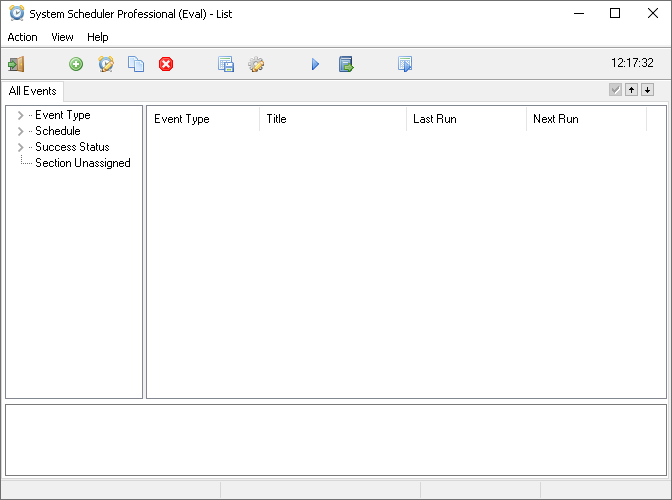Select Event Type in the tree

63,115
